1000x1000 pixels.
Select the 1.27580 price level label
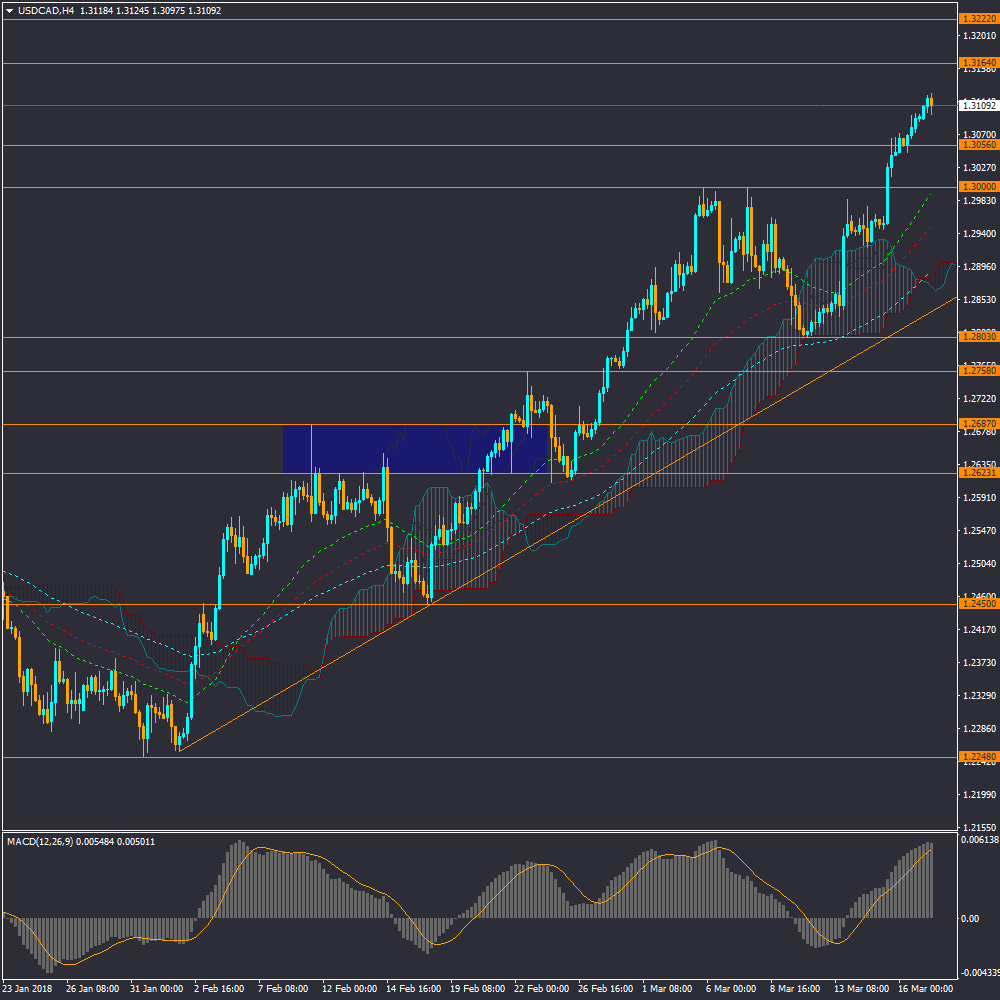pyautogui.click(x=976, y=371)
